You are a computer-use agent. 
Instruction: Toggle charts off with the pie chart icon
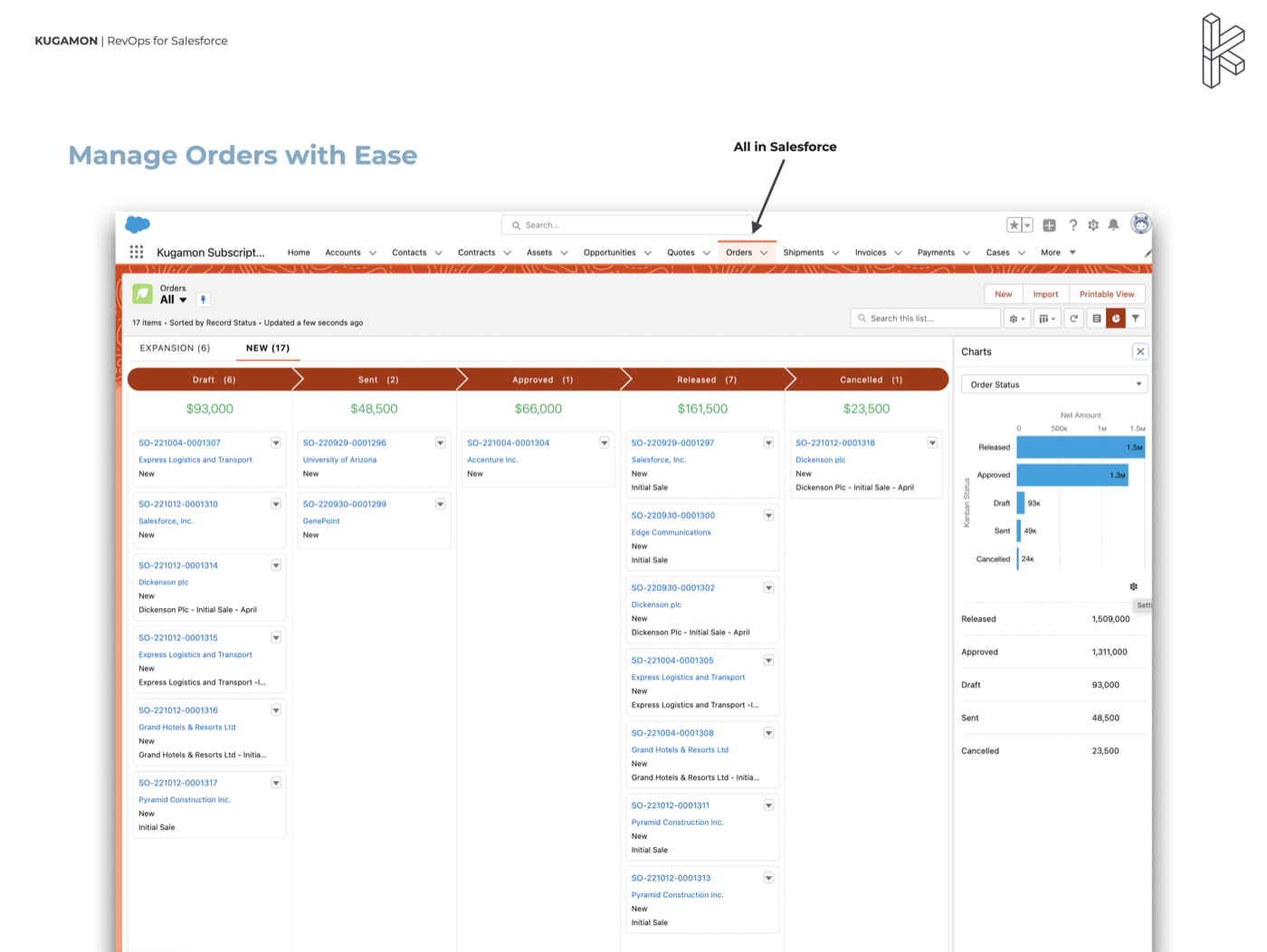pyautogui.click(x=1116, y=318)
